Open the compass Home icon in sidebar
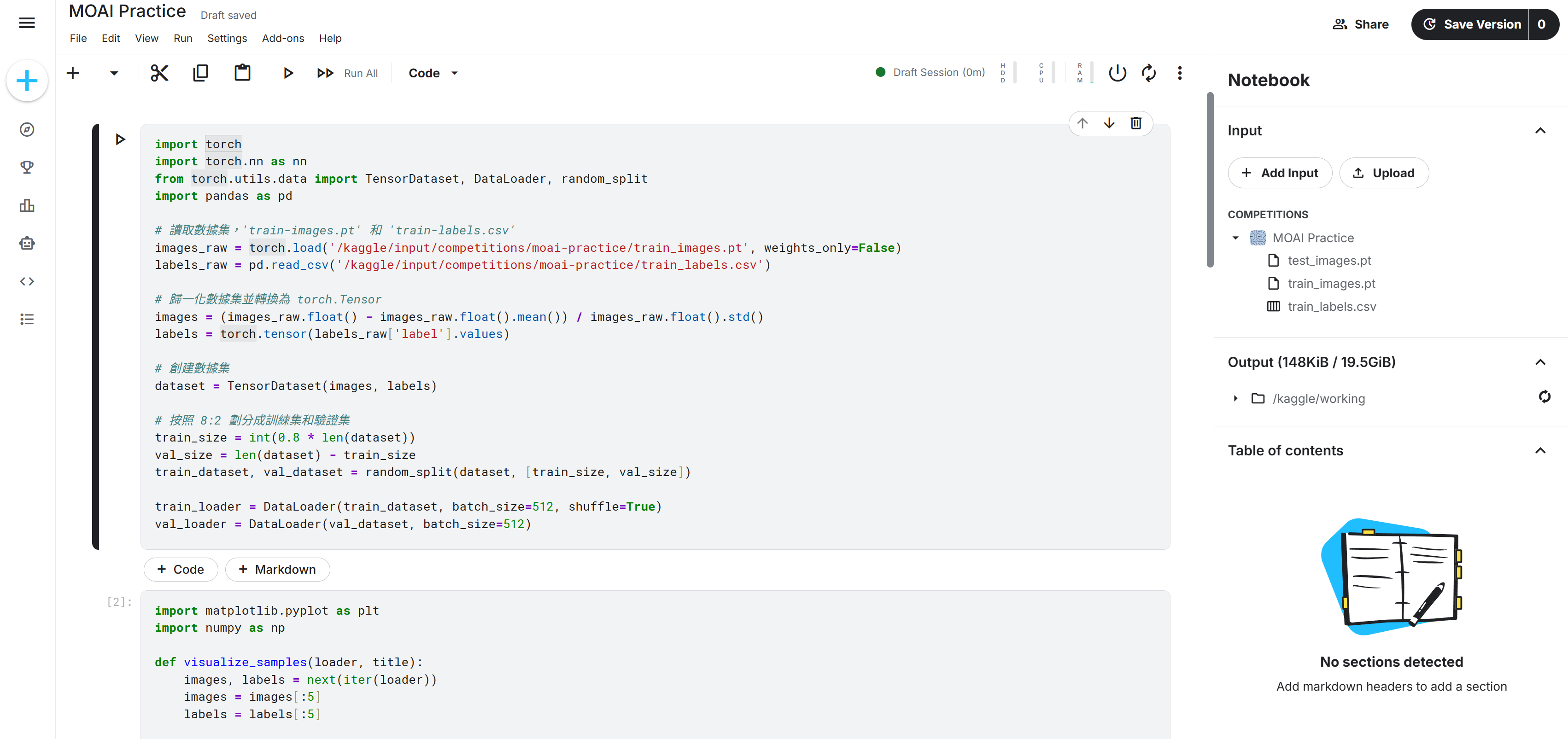 [27, 129]
